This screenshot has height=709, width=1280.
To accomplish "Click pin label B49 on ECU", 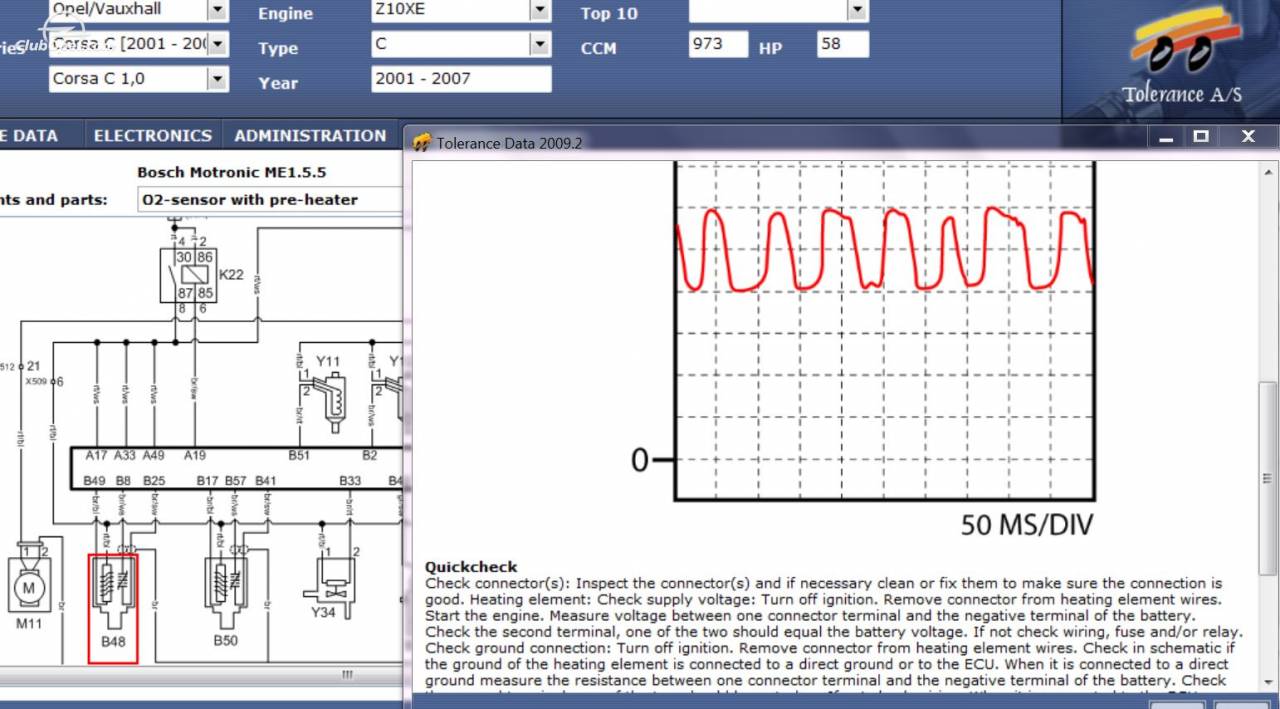I will pyautogui.click(x=95, y=481).
